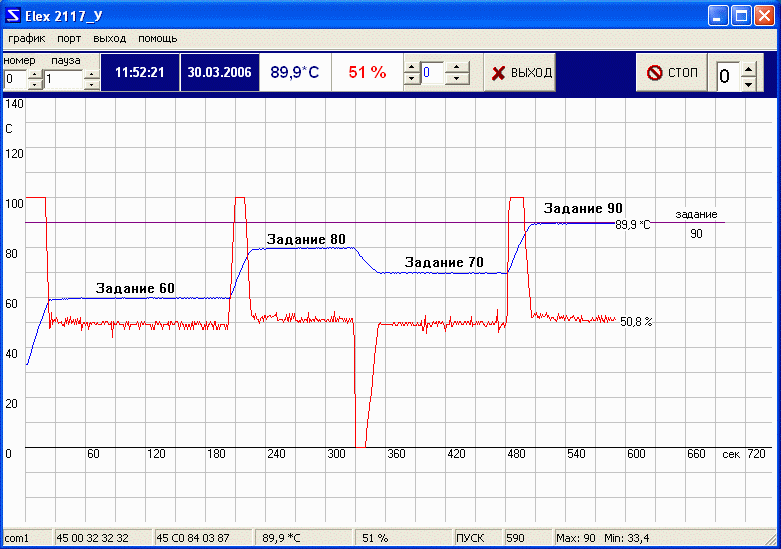Decrease the пауза value with down arrow
This screenshot has height=549, width=781.
click(x=92, y=84)
